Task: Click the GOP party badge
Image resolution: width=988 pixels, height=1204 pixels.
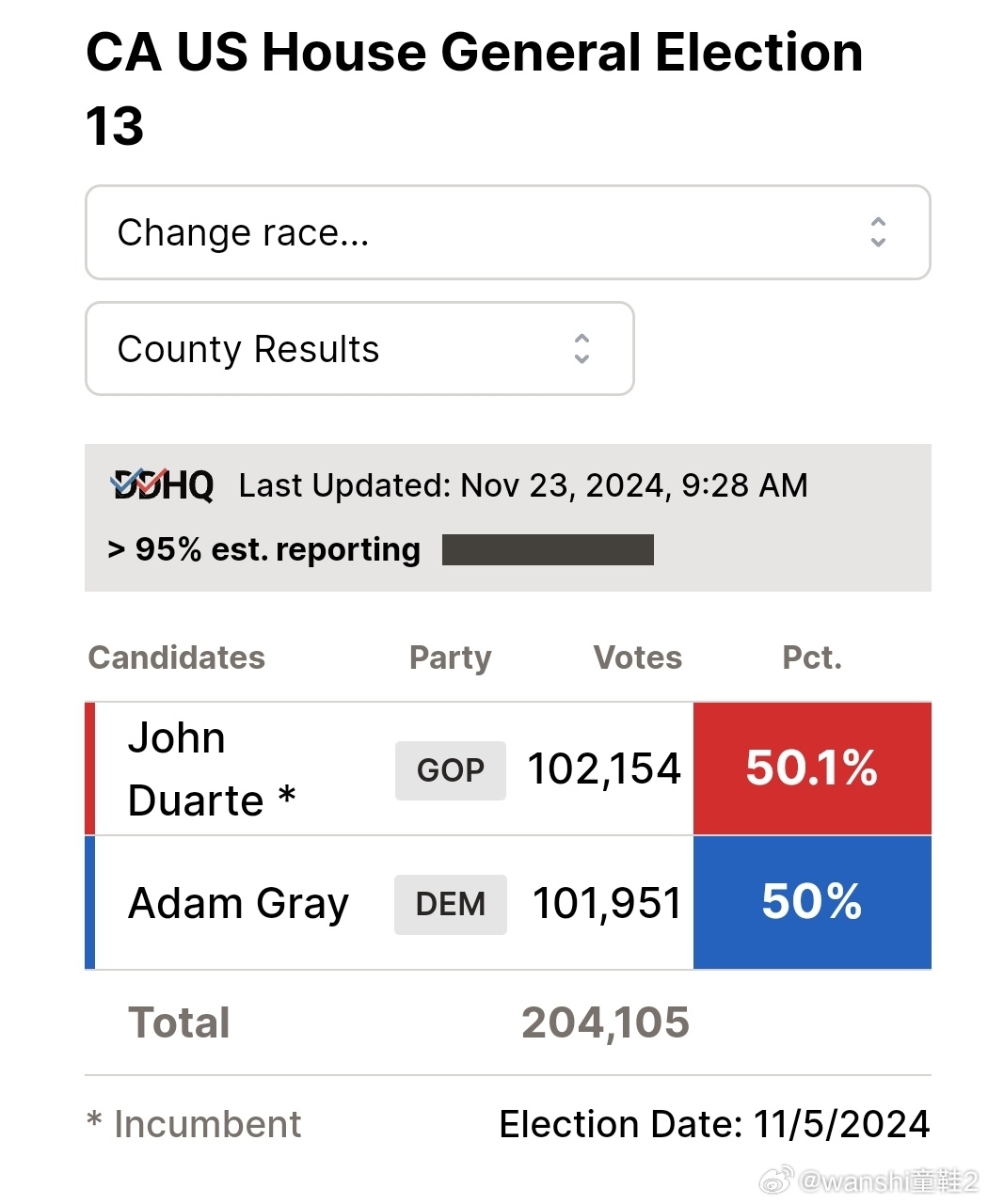Action: point(450,770)
